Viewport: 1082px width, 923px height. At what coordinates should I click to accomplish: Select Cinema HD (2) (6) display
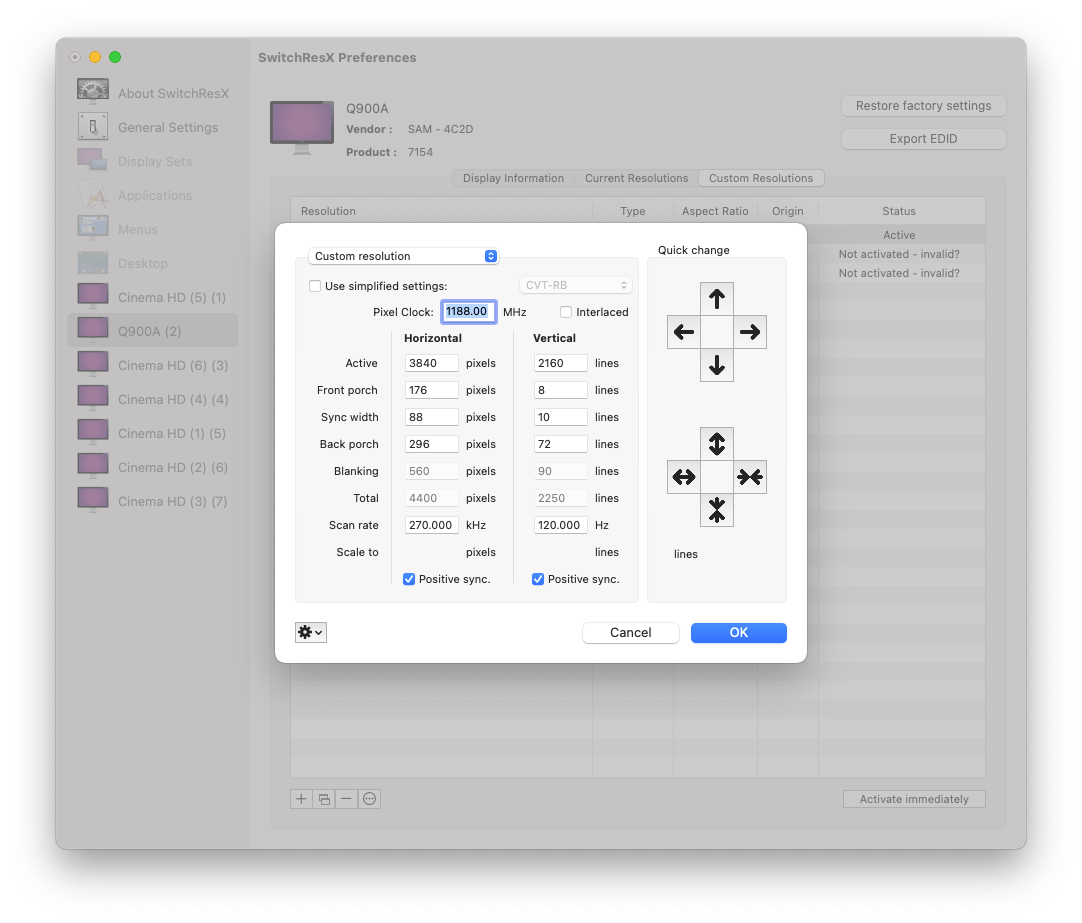click(x=153, y=467)
